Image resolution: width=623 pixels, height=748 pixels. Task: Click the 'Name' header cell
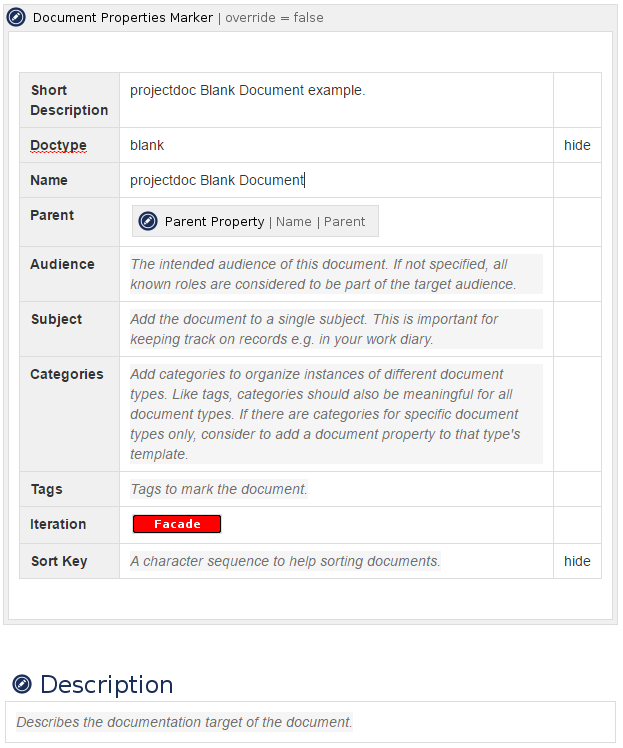(70, 180)
